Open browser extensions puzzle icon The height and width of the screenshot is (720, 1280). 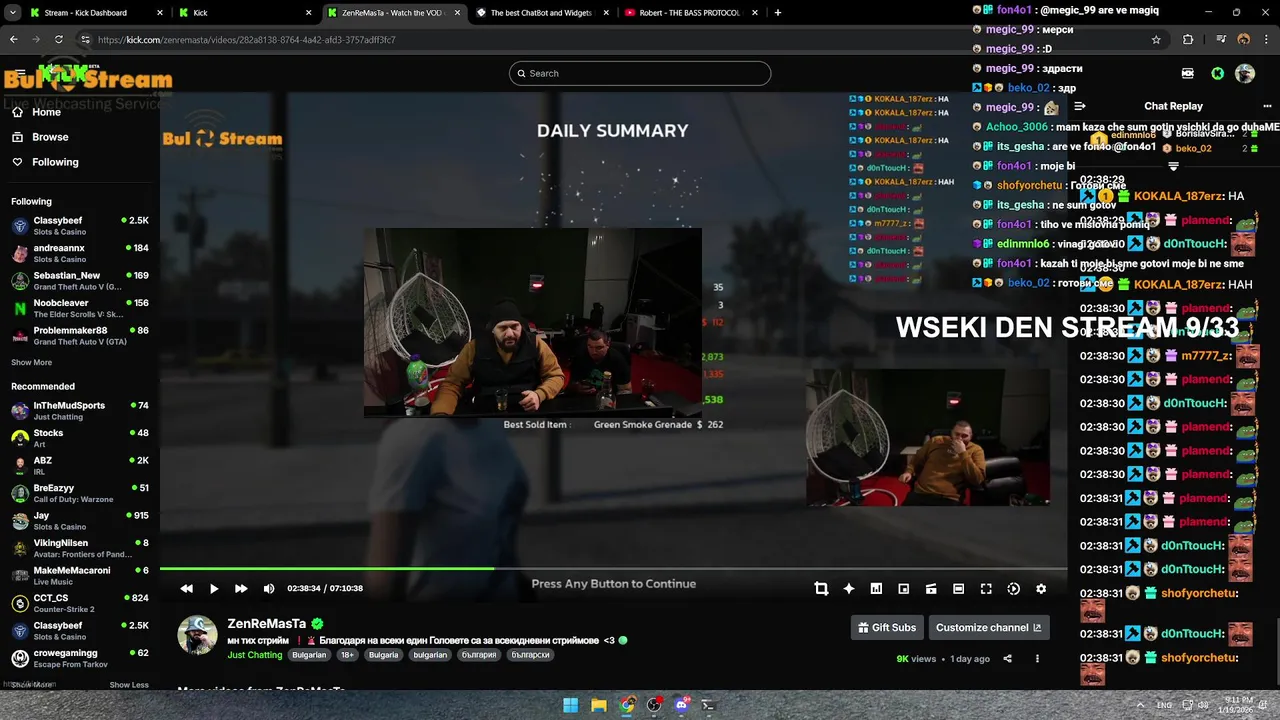[x=1188, y=39]
